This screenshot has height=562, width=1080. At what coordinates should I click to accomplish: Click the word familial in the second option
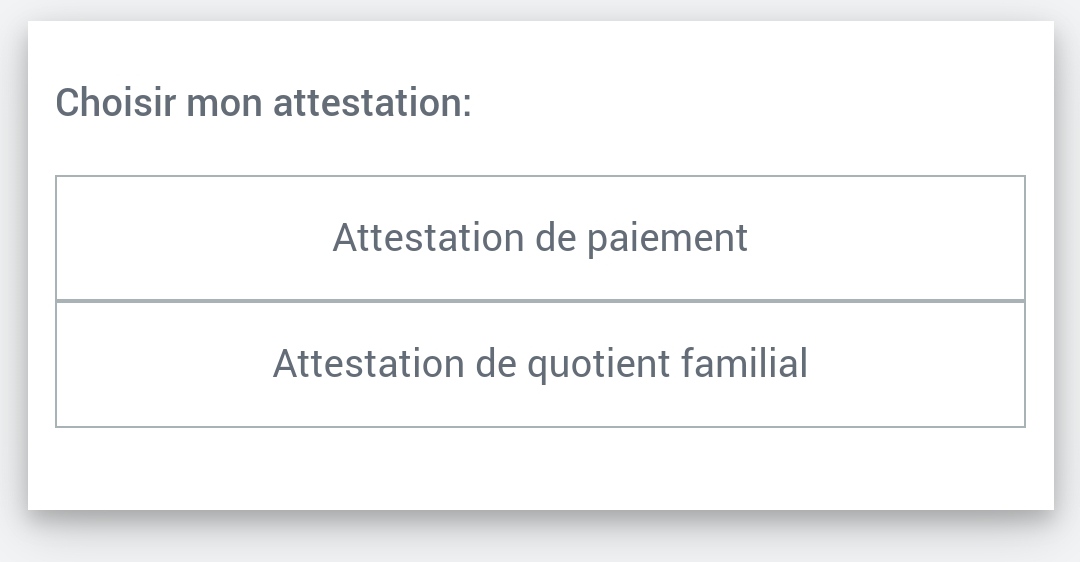coord(744,363)
